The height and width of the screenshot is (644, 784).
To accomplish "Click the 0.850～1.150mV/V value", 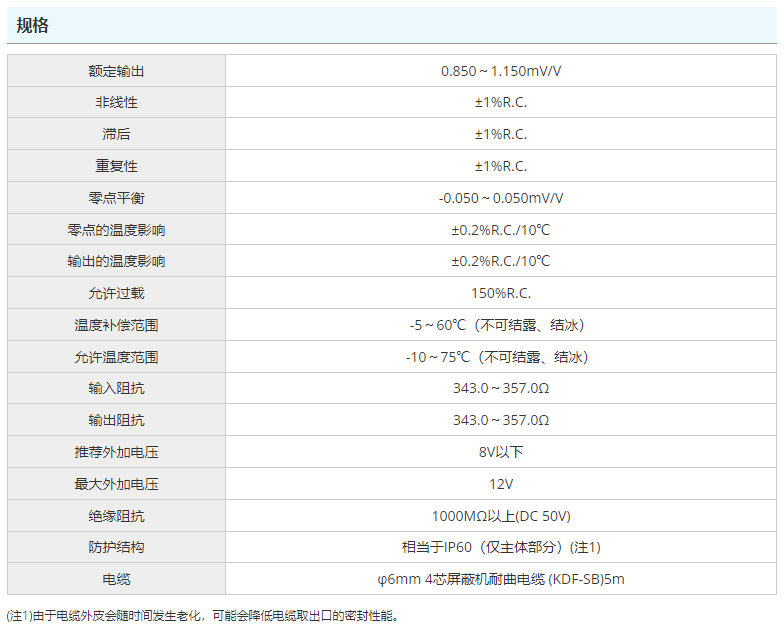I will 501,71.
